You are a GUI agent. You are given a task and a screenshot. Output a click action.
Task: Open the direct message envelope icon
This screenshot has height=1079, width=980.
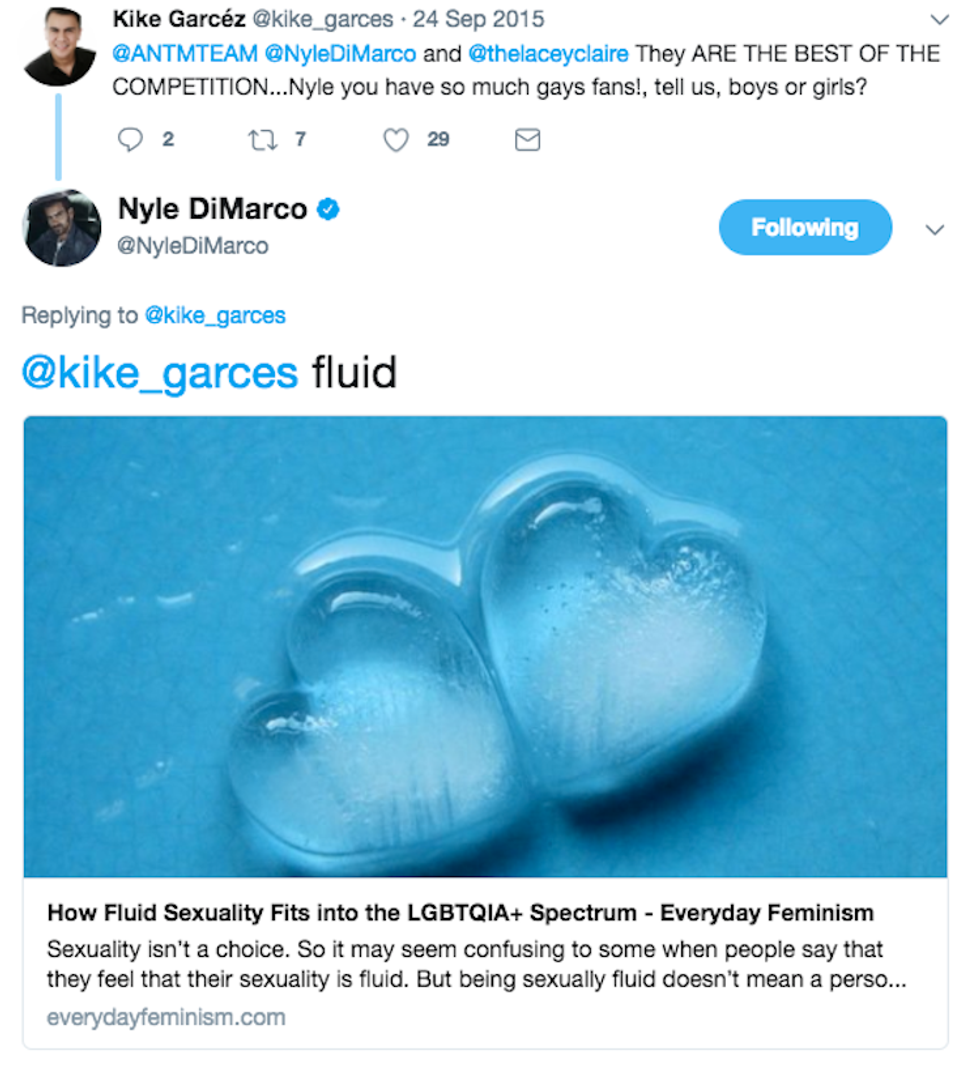click(527, 140)
